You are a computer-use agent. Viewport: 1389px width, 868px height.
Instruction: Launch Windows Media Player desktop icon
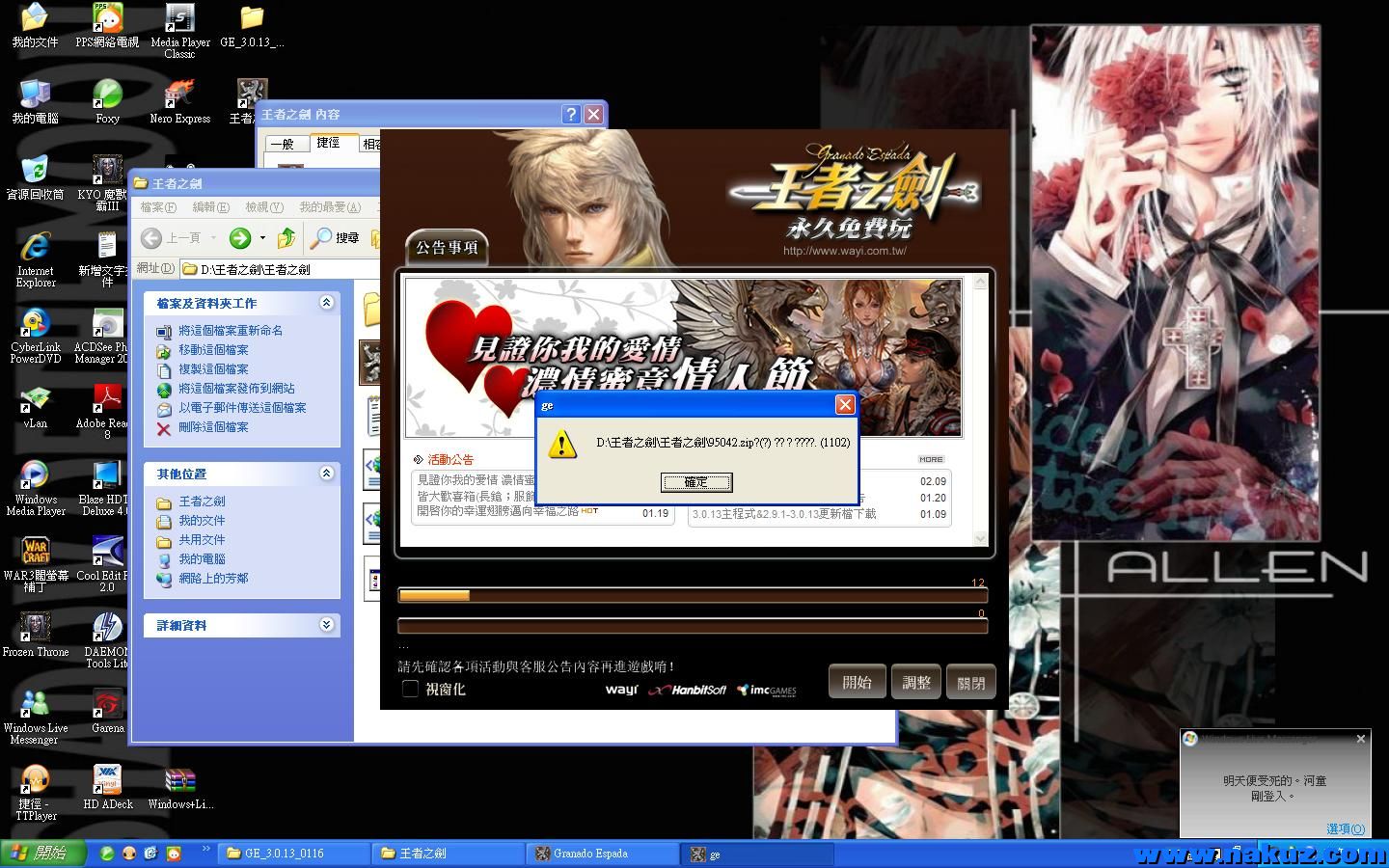[36, 489]
